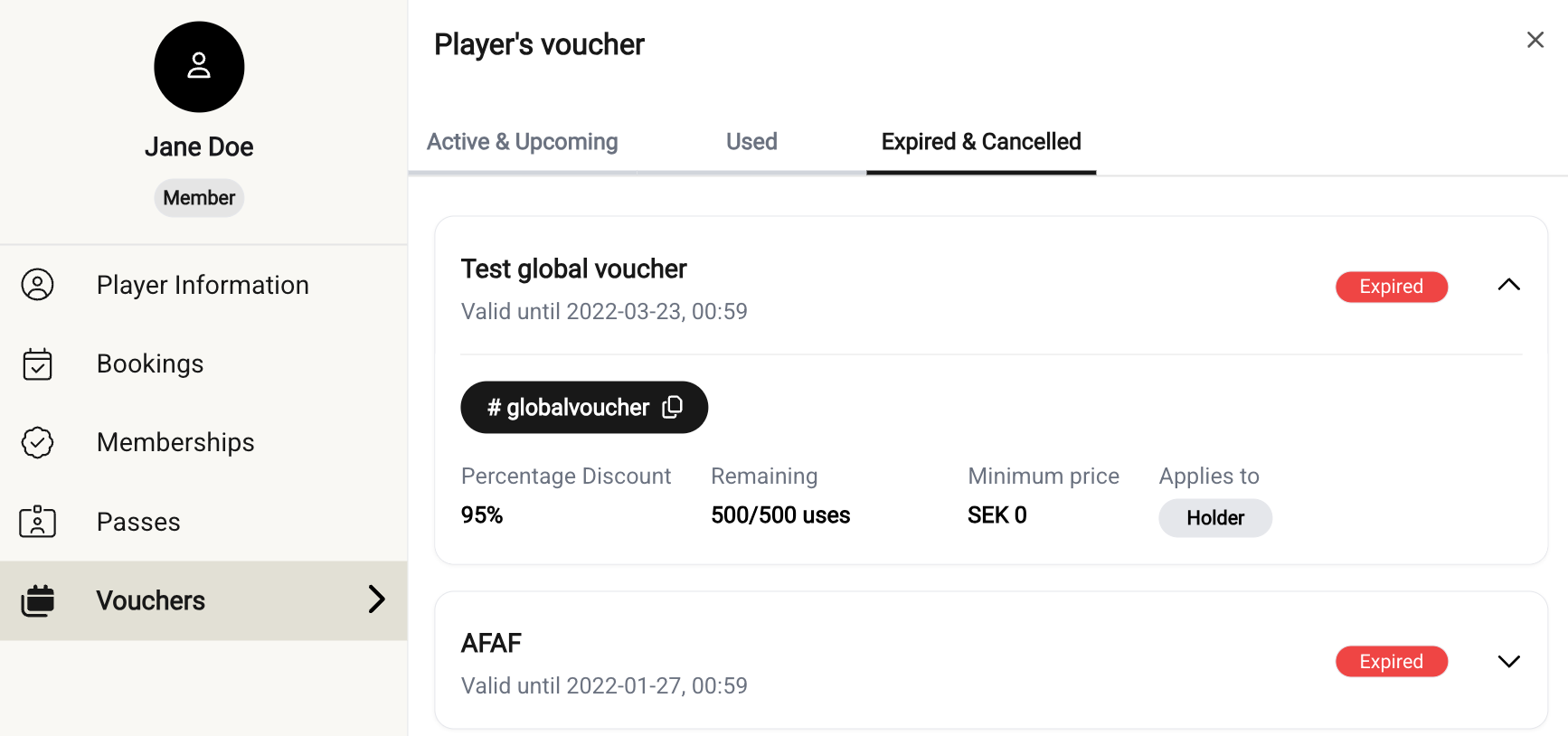
Task: Open the Used vouchers tab
Action: coord(751,142)
